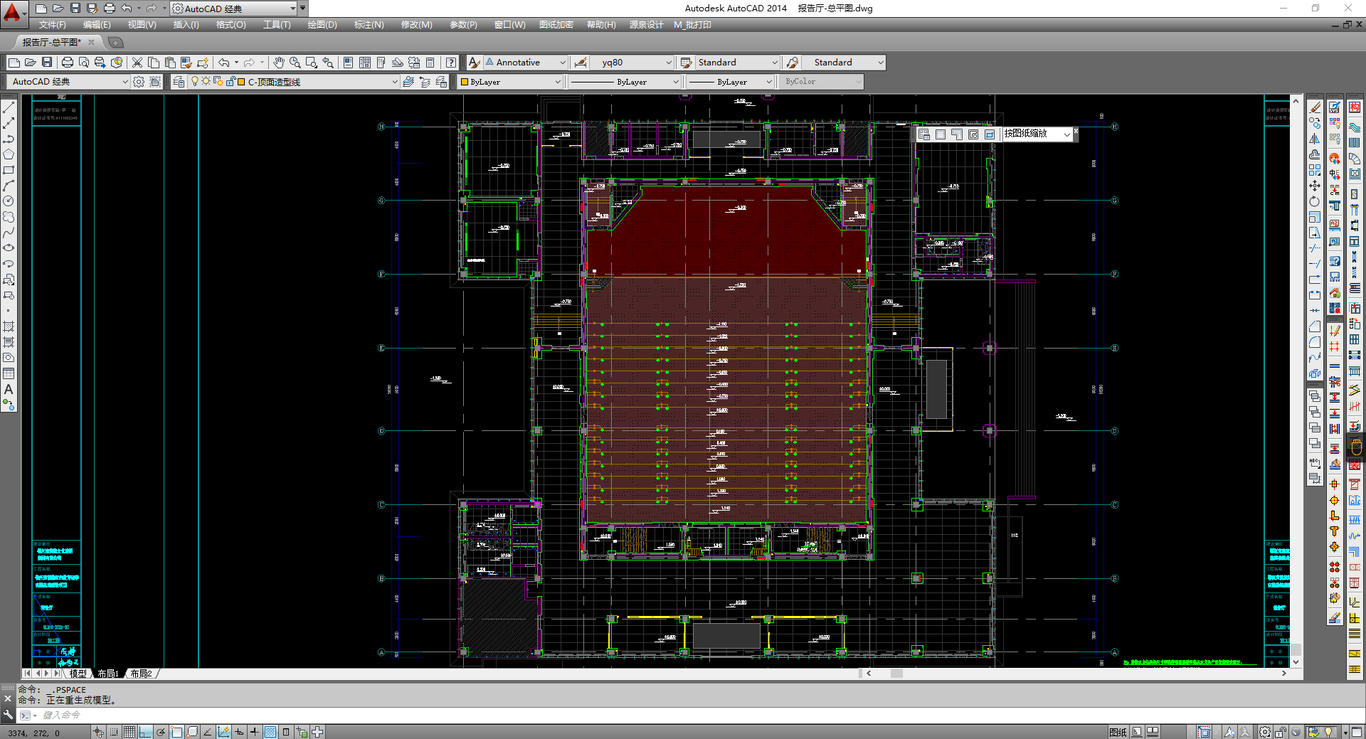Open the first ByLayer linetype dropdown
The width and height of the screenshot is (1366, 739).
coord(624,82)
